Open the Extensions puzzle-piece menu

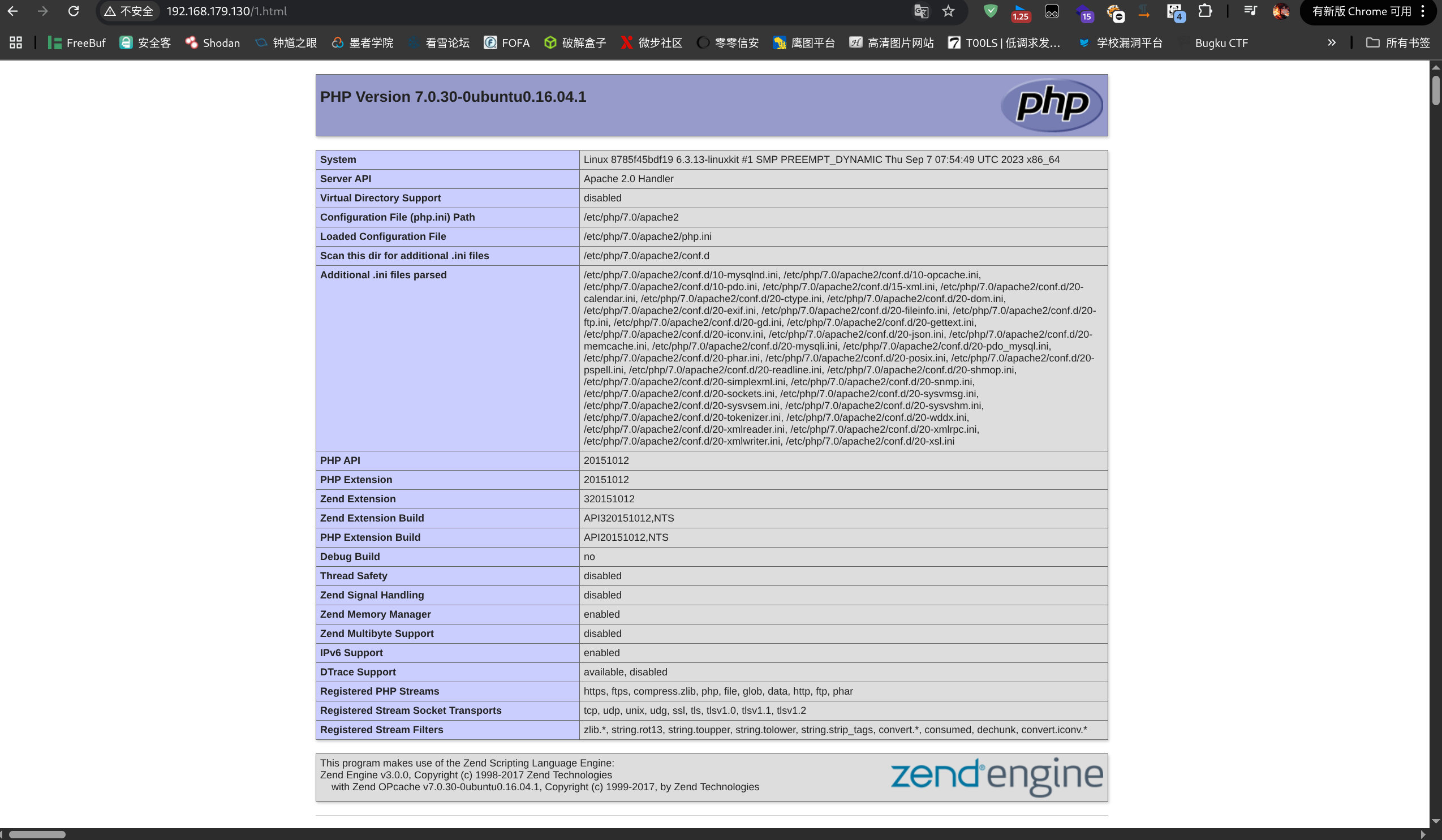(x=1205, y=11)
